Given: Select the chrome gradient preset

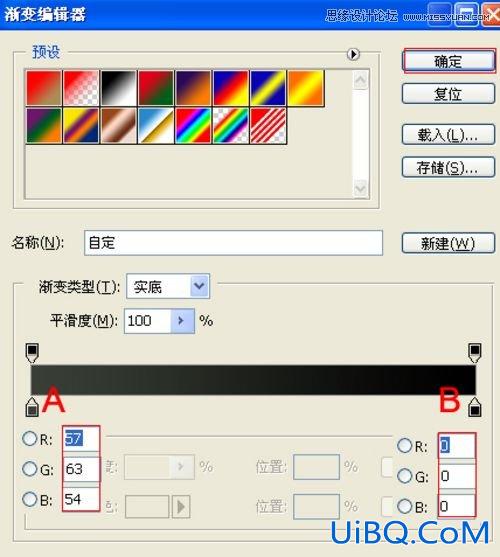Looking at the screenshot, I should [x=156, y=126].
